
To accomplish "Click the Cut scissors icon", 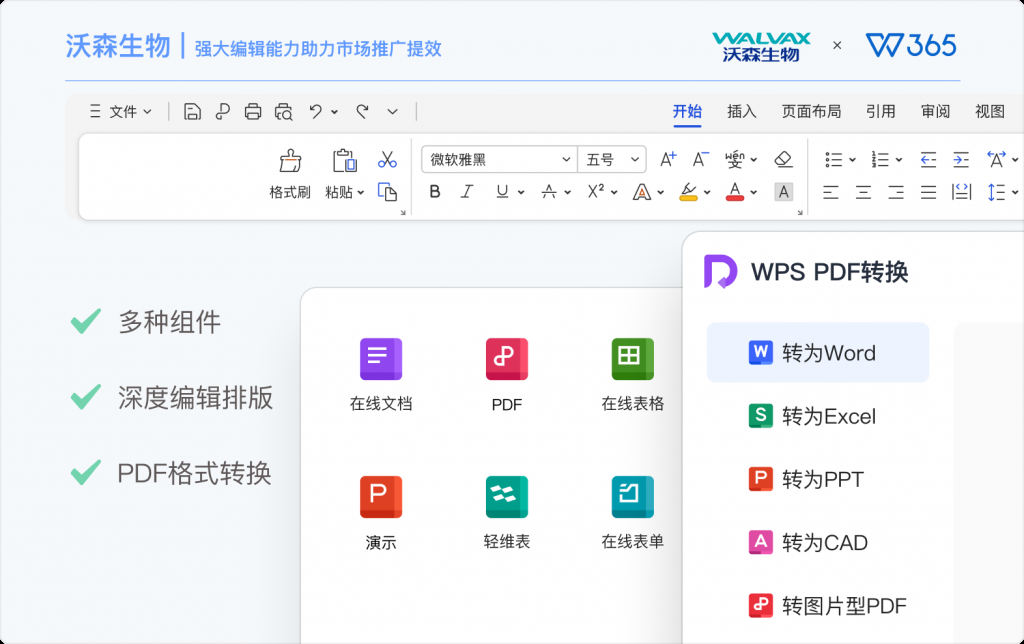I will pos(387,159).
